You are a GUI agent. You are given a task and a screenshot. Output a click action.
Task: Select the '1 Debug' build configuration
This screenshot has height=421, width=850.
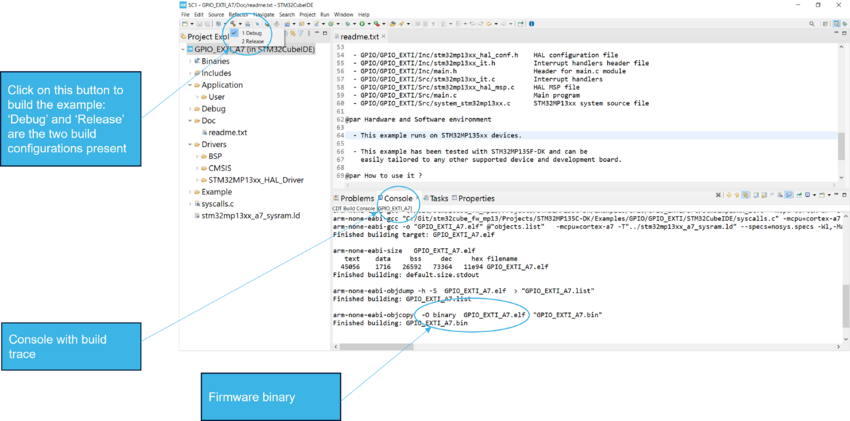click(252, 33)
